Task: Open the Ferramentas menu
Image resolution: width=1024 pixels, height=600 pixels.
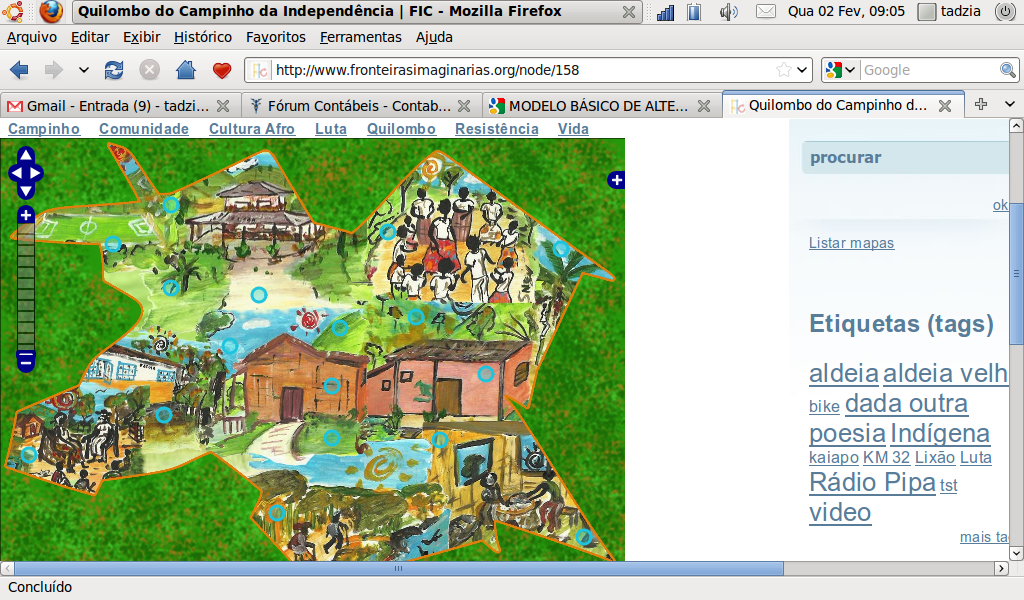Action: coord(360,37)
